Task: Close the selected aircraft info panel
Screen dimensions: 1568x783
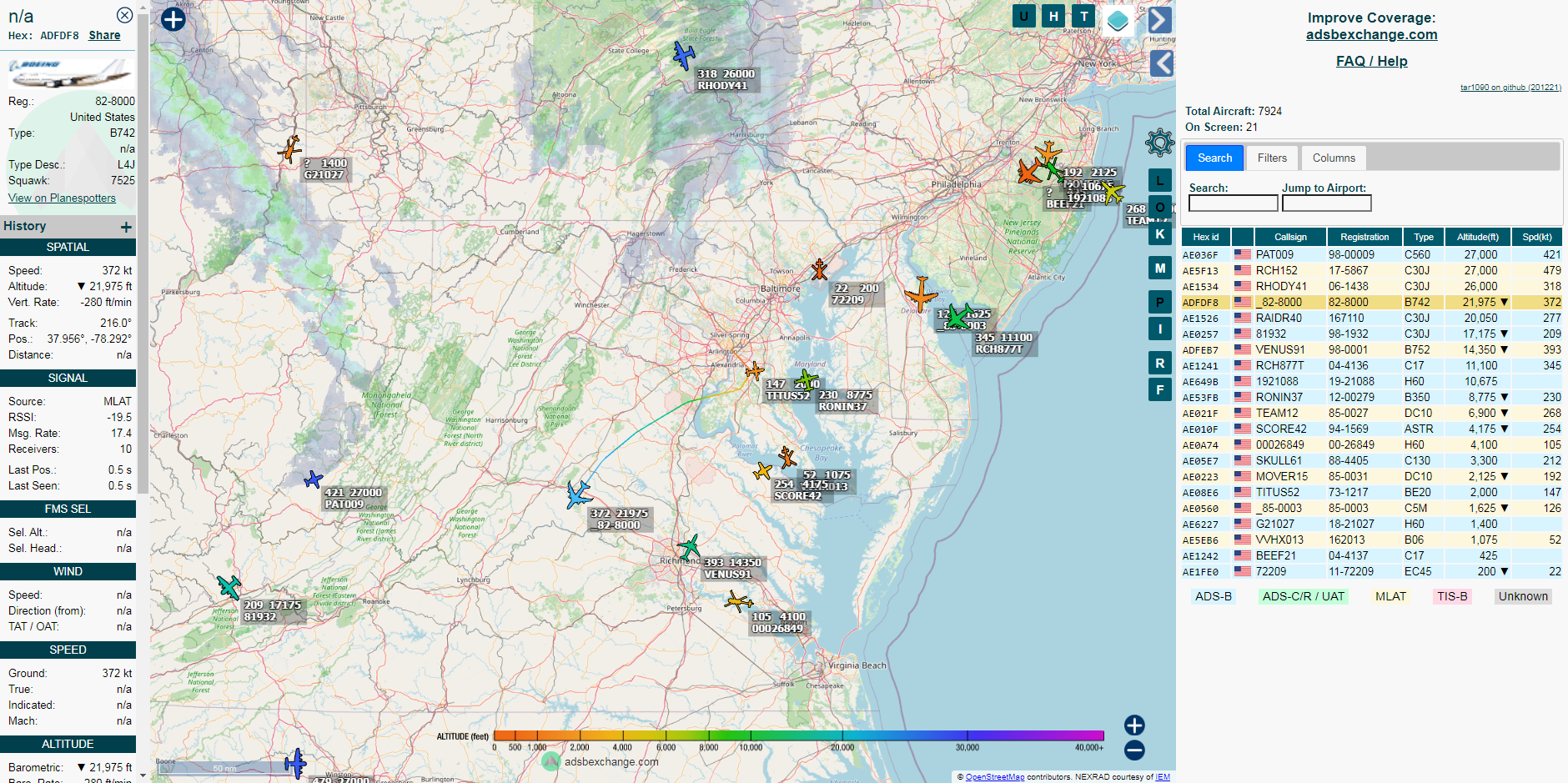Action: 124,15
